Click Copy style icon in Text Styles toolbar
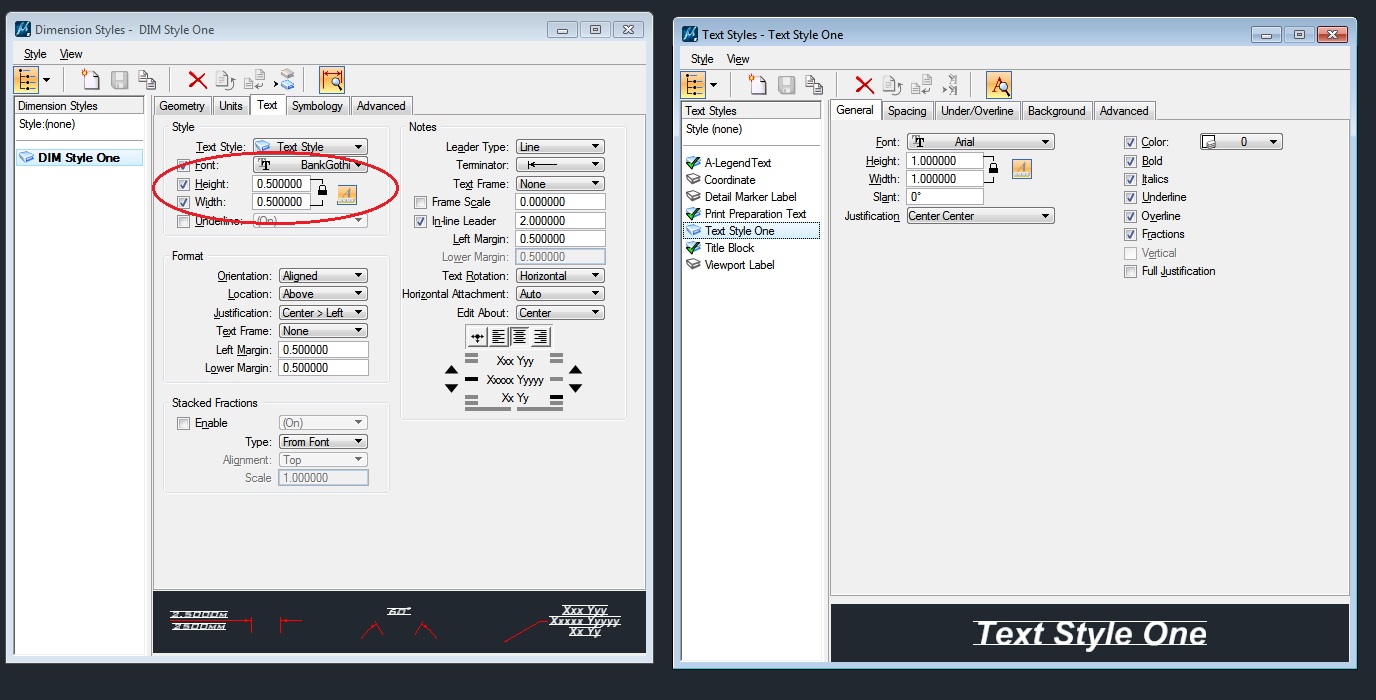 [815, 85]
